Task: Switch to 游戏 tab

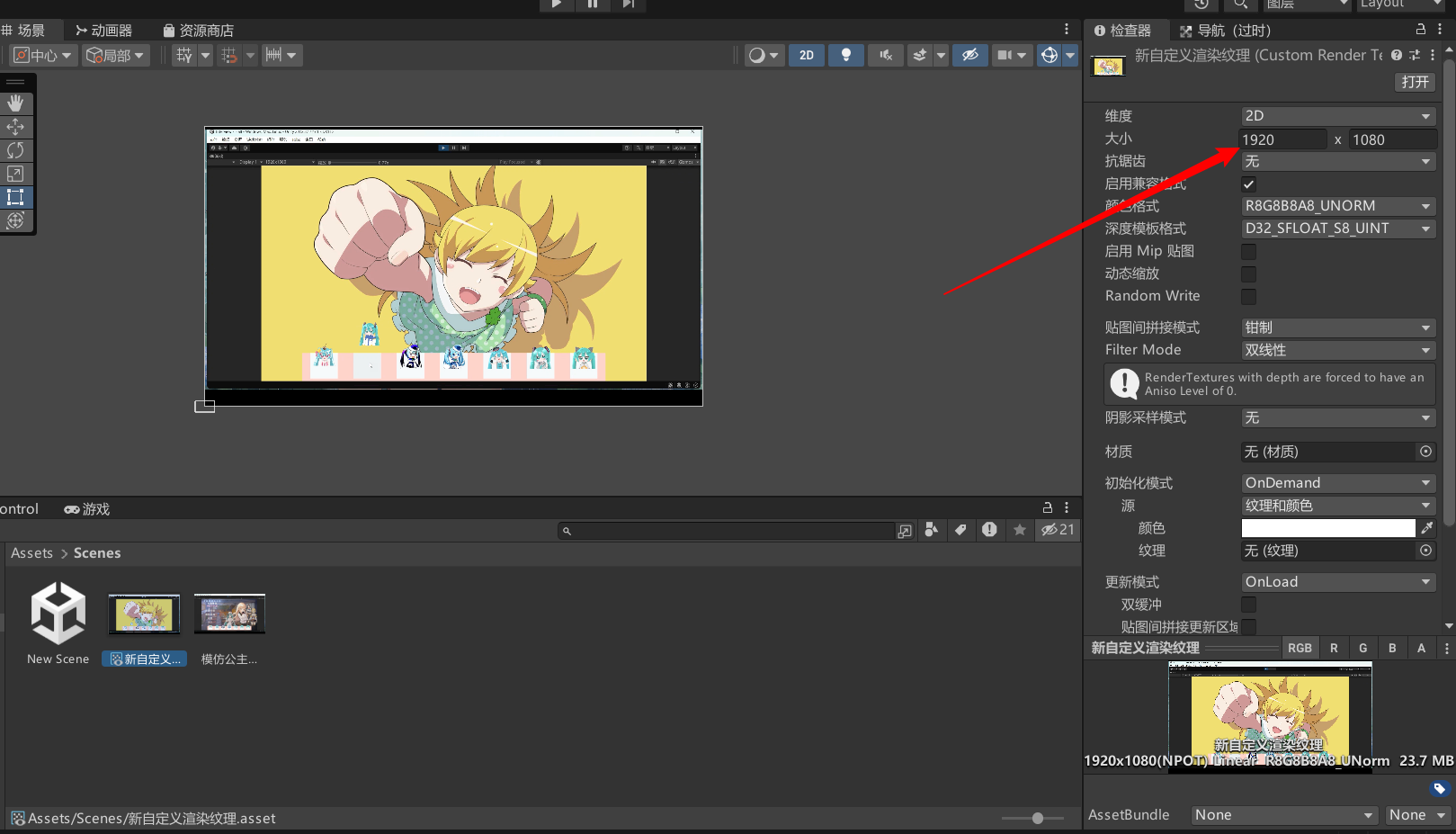Action: click(86, 509)
